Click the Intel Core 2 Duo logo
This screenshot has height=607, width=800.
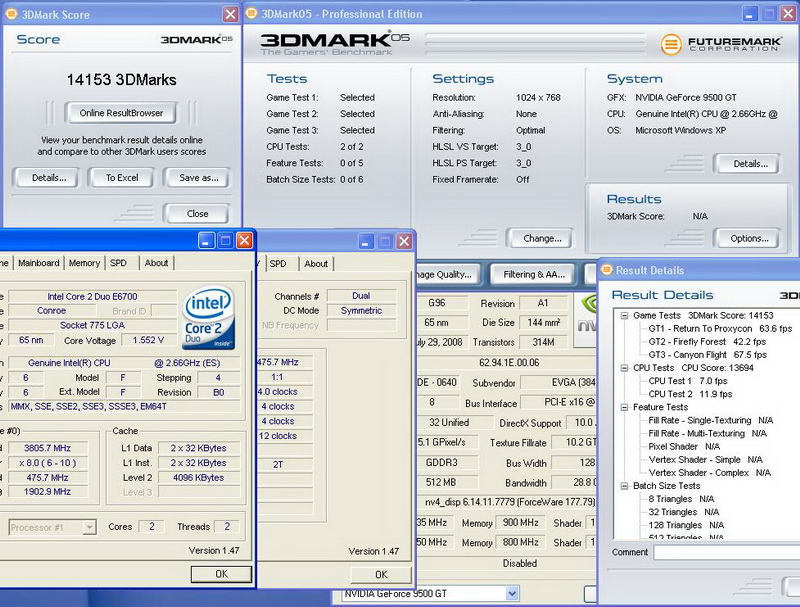pyautogui.click(x=209, y=317)
